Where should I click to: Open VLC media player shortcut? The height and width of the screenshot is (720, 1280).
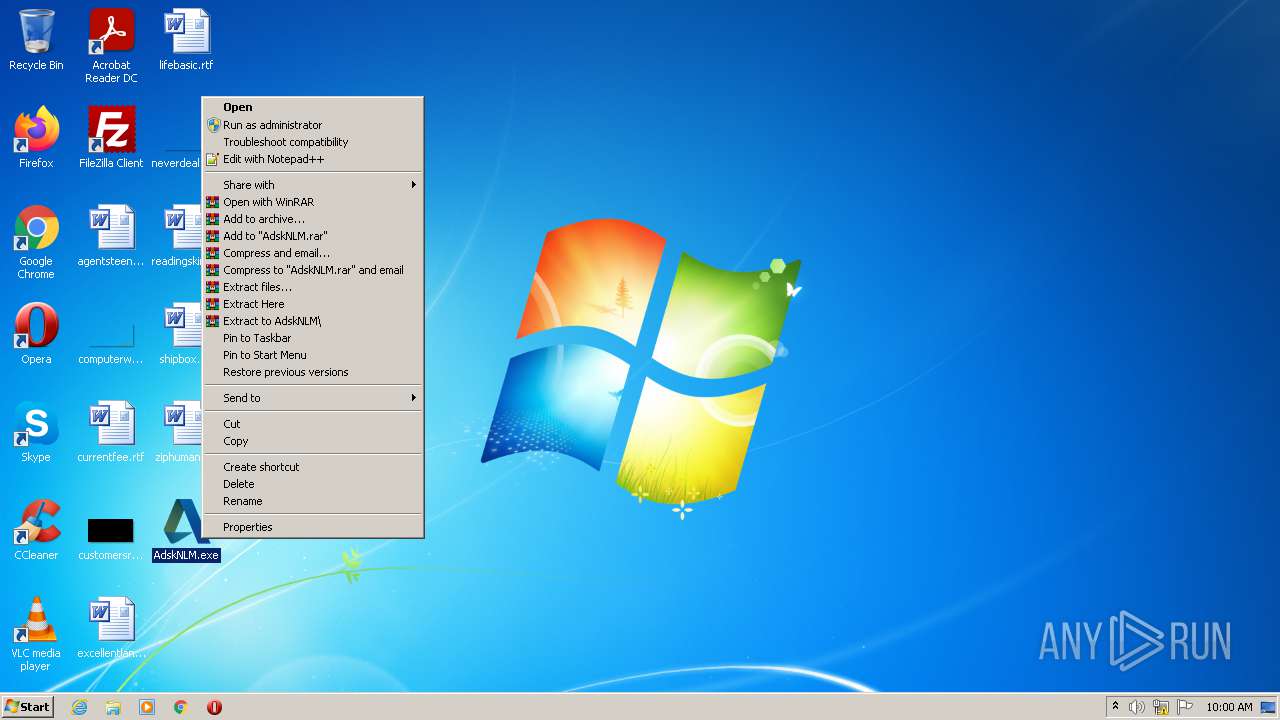point(36,634)
